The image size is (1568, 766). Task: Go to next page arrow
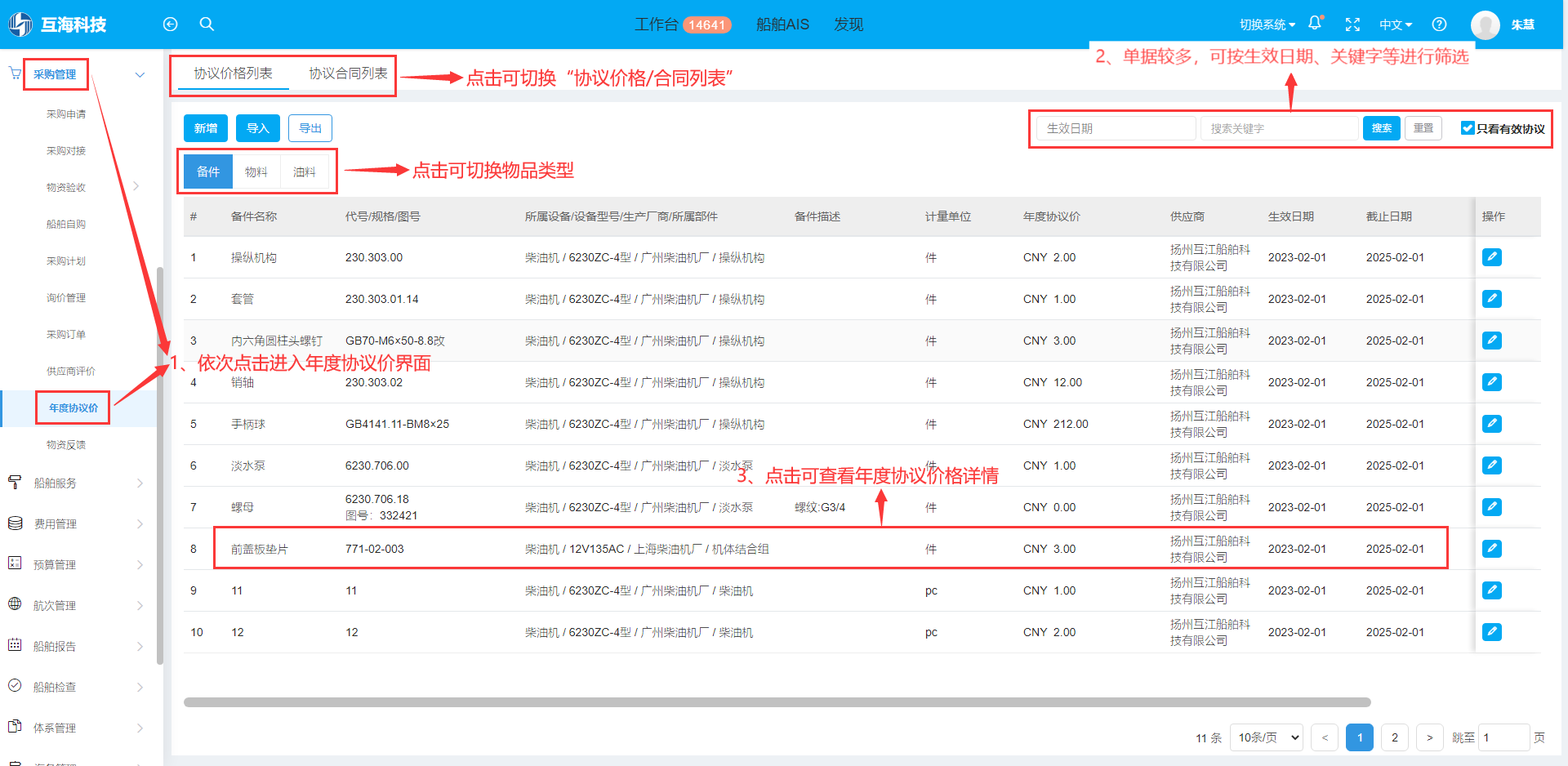click(x=1429, y=737)
